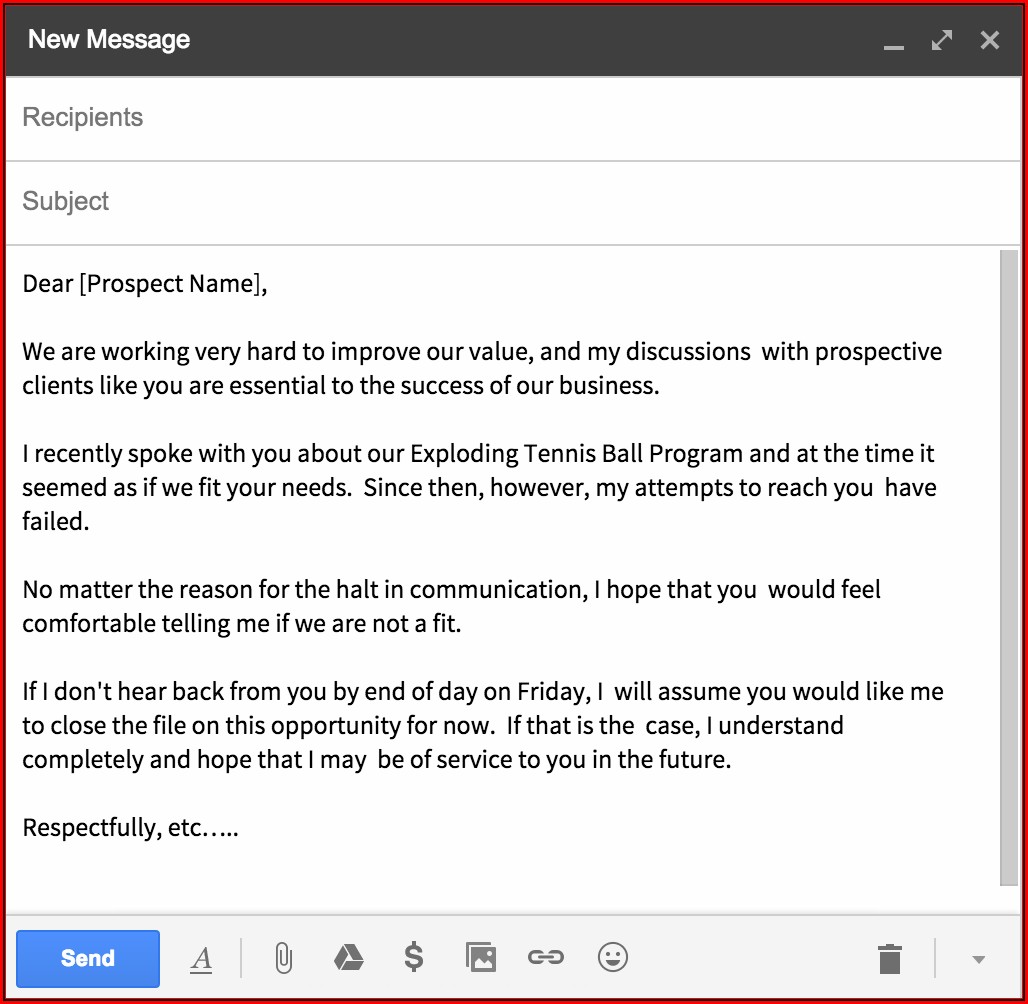The image size is (1028, 1004).
Task: Click the words 'Exploding Tennis Ball Program'
Action: [576, 454]
